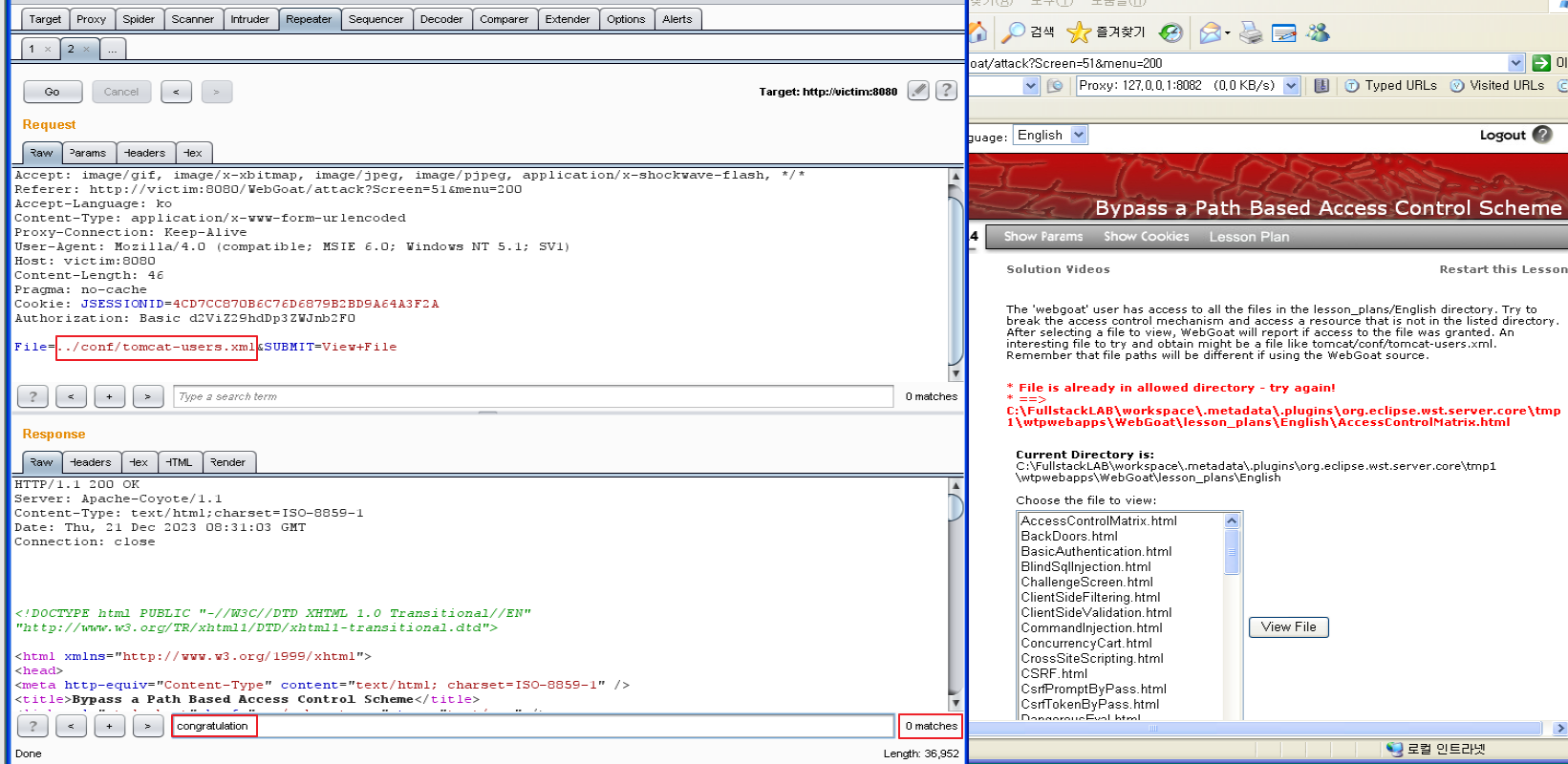Click the request pane vertical scrollbar

[955, 275]
